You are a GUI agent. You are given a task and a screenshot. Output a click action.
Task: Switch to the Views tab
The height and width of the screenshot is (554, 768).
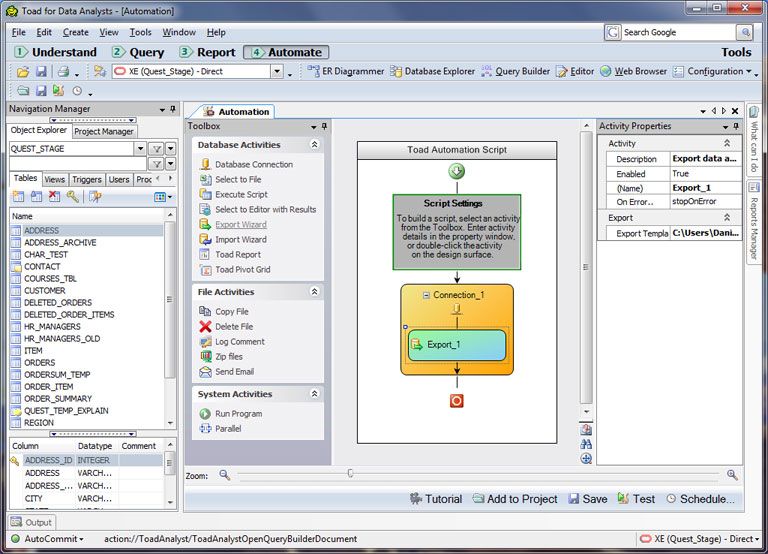(54, 180)
